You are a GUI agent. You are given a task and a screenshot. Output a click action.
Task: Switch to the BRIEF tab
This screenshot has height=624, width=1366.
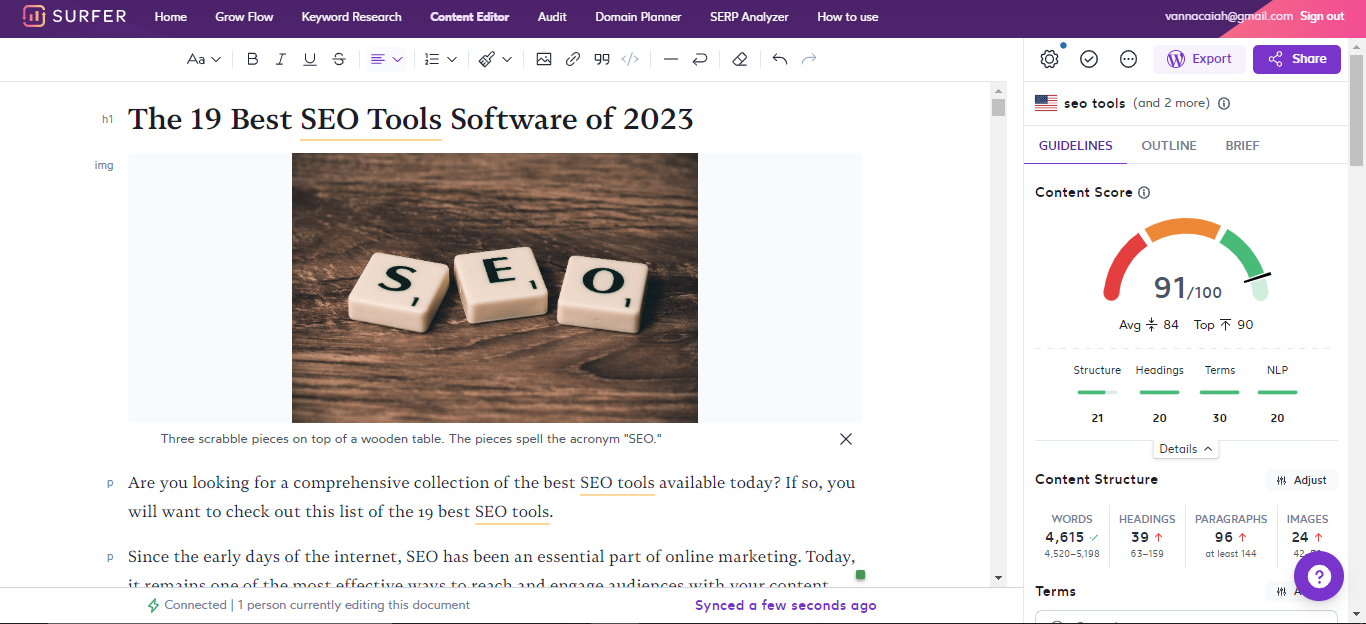pos(1242,146)
